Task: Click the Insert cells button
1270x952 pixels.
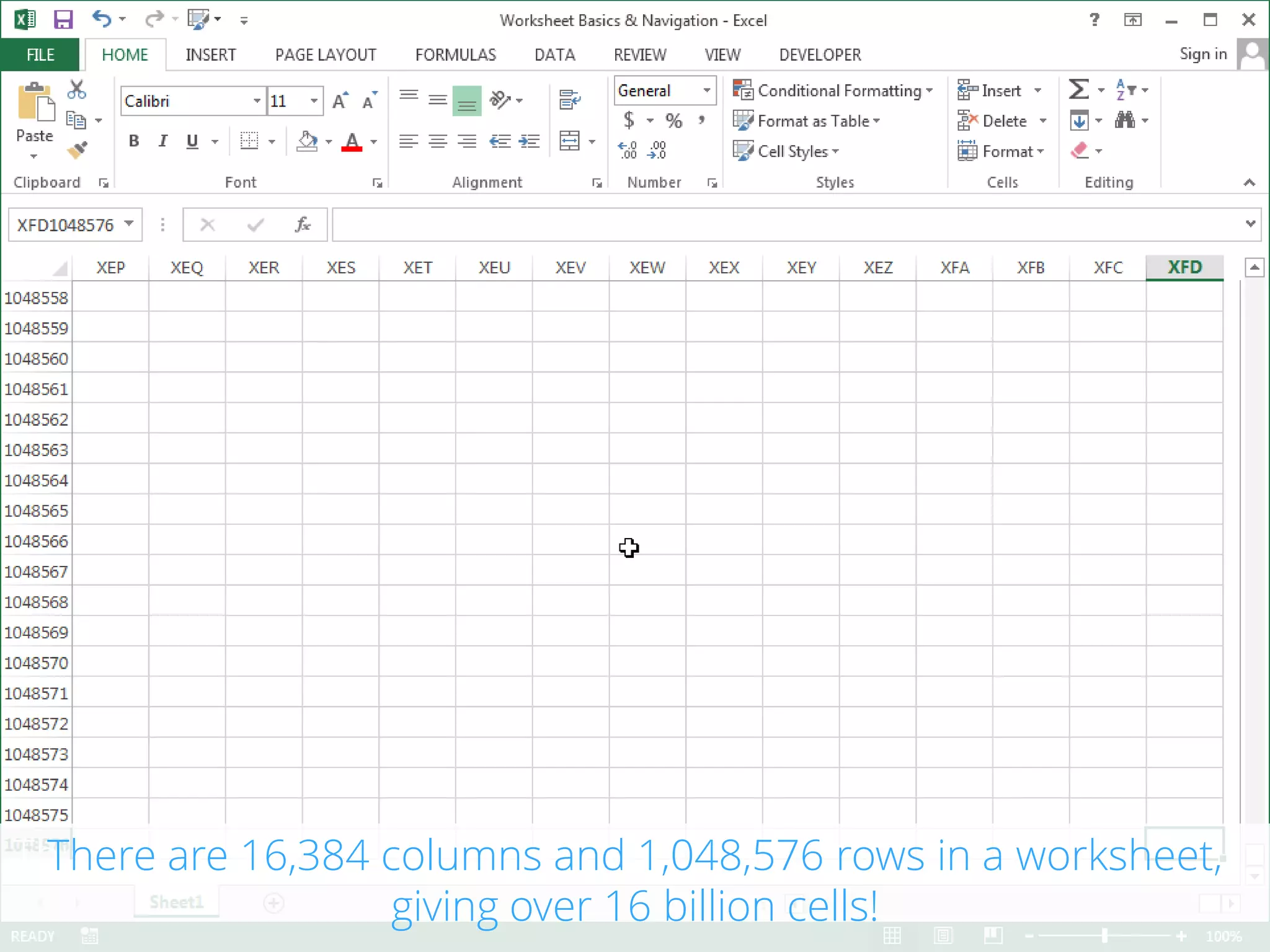Action: click(990, 90)
